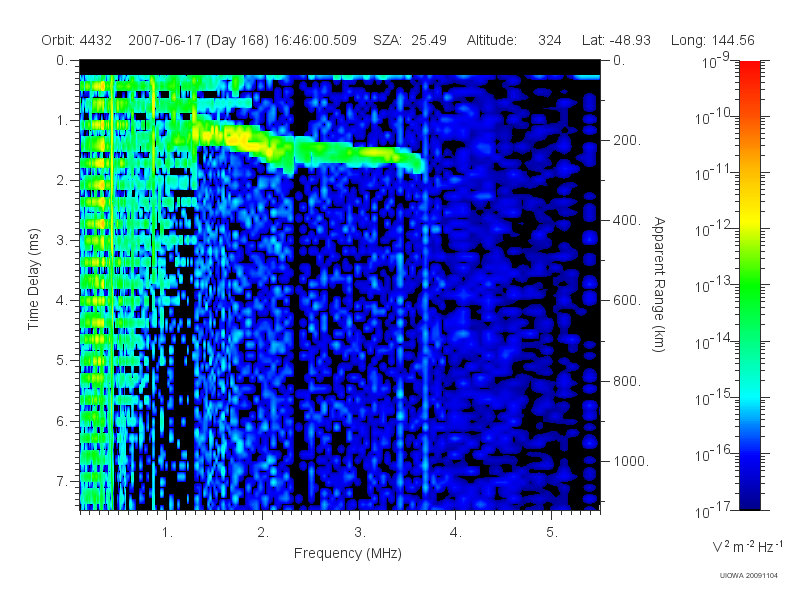Click the color bar label '10^-9'

(716, 61)
